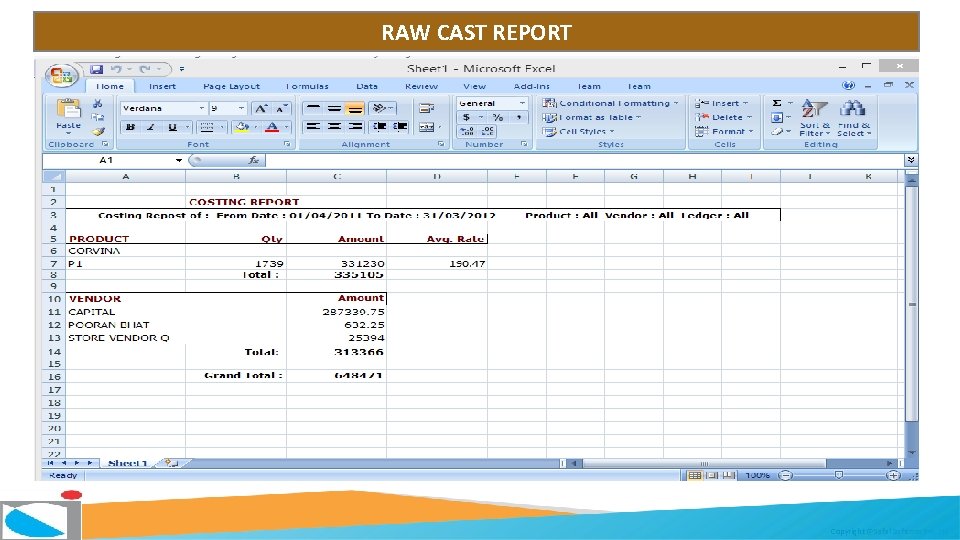The height and width of the screenshot is (540, 960).
Task: Increase decimal places
Action: tap(467, 131)
